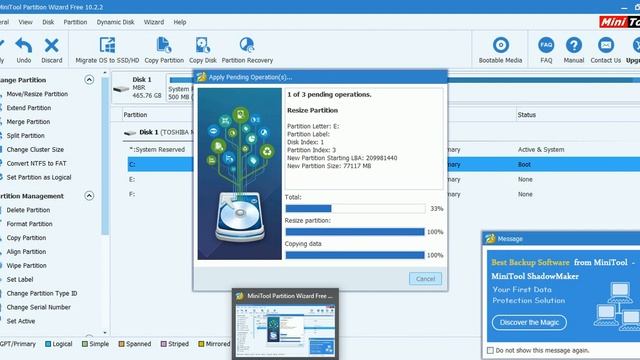Open the Partition Recovery tool
Viewport: 640px width, 360px height.
247,50
